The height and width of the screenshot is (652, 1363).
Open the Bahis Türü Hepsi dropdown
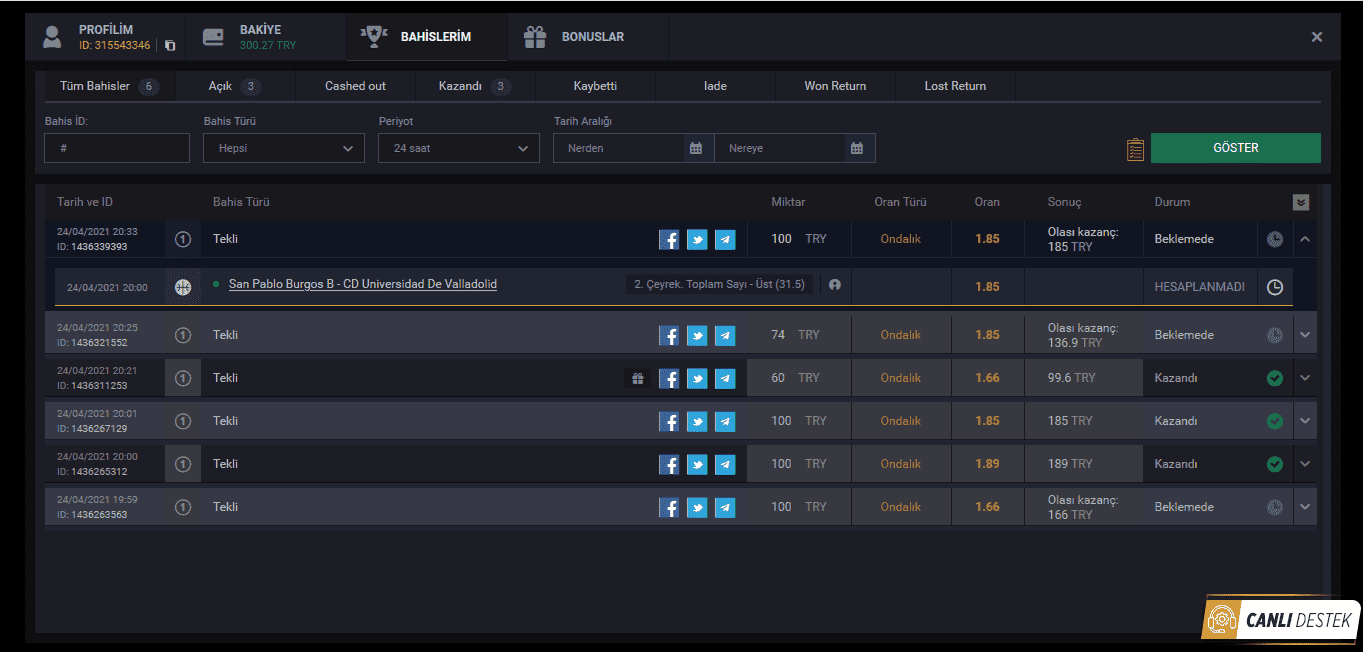click(284, 148)
